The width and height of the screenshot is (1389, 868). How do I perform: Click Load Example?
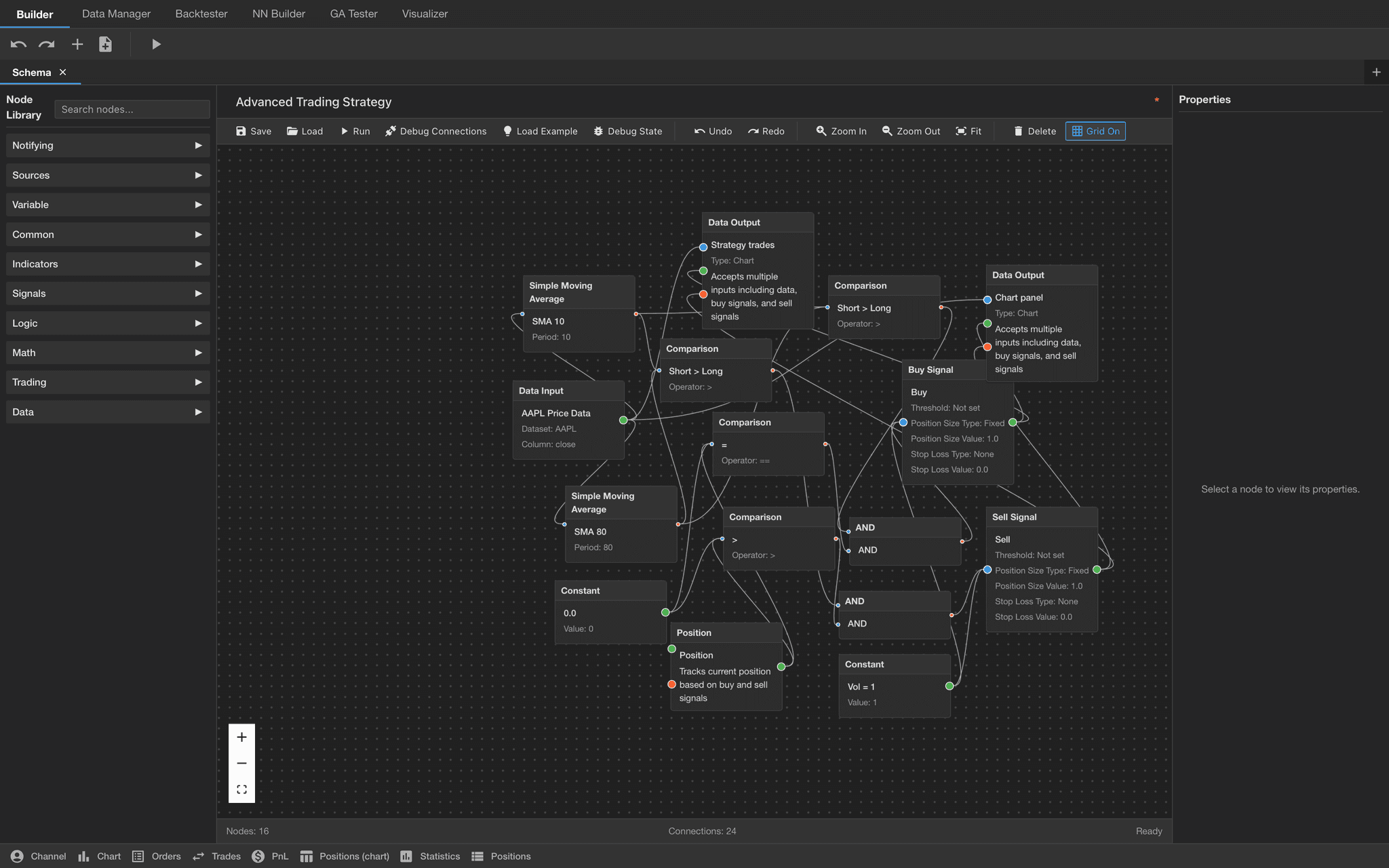[540, 131]
